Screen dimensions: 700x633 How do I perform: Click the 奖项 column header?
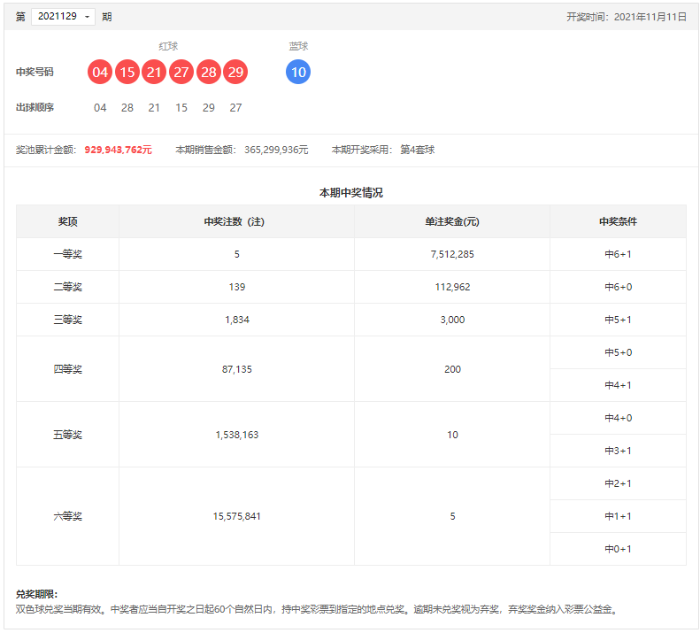[x=68, y=222]
